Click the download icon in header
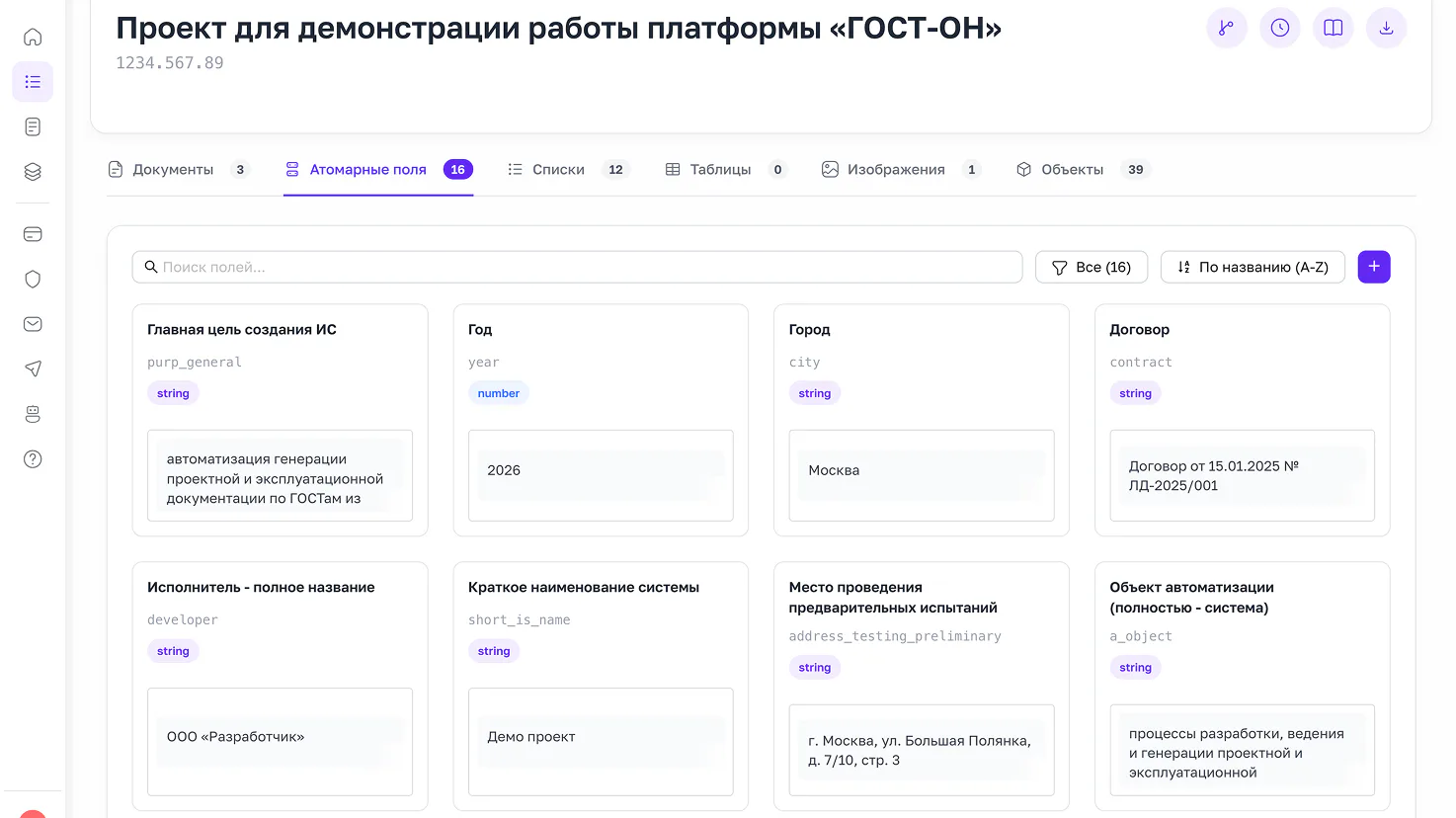Viewport: 1456px width, 818px height. (1386, 28)
